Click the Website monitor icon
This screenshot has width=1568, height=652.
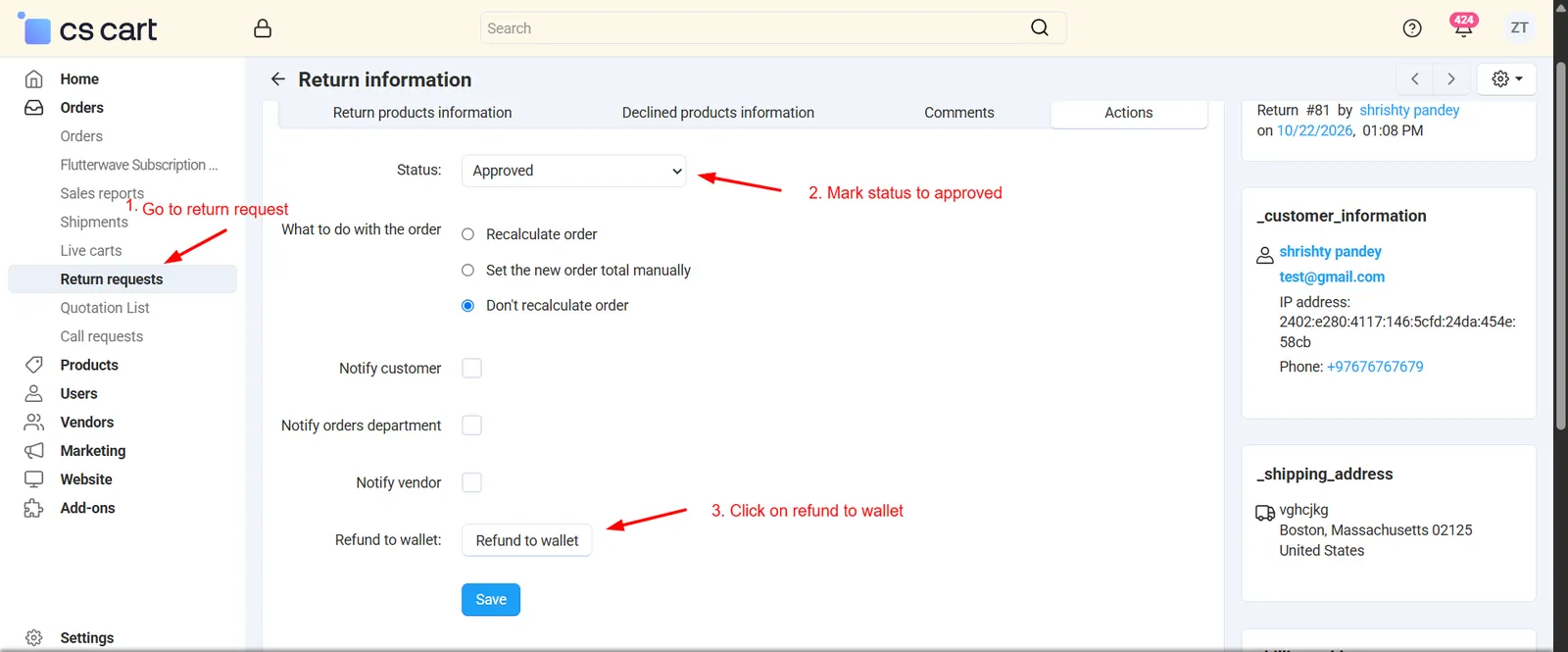point(34,479)
